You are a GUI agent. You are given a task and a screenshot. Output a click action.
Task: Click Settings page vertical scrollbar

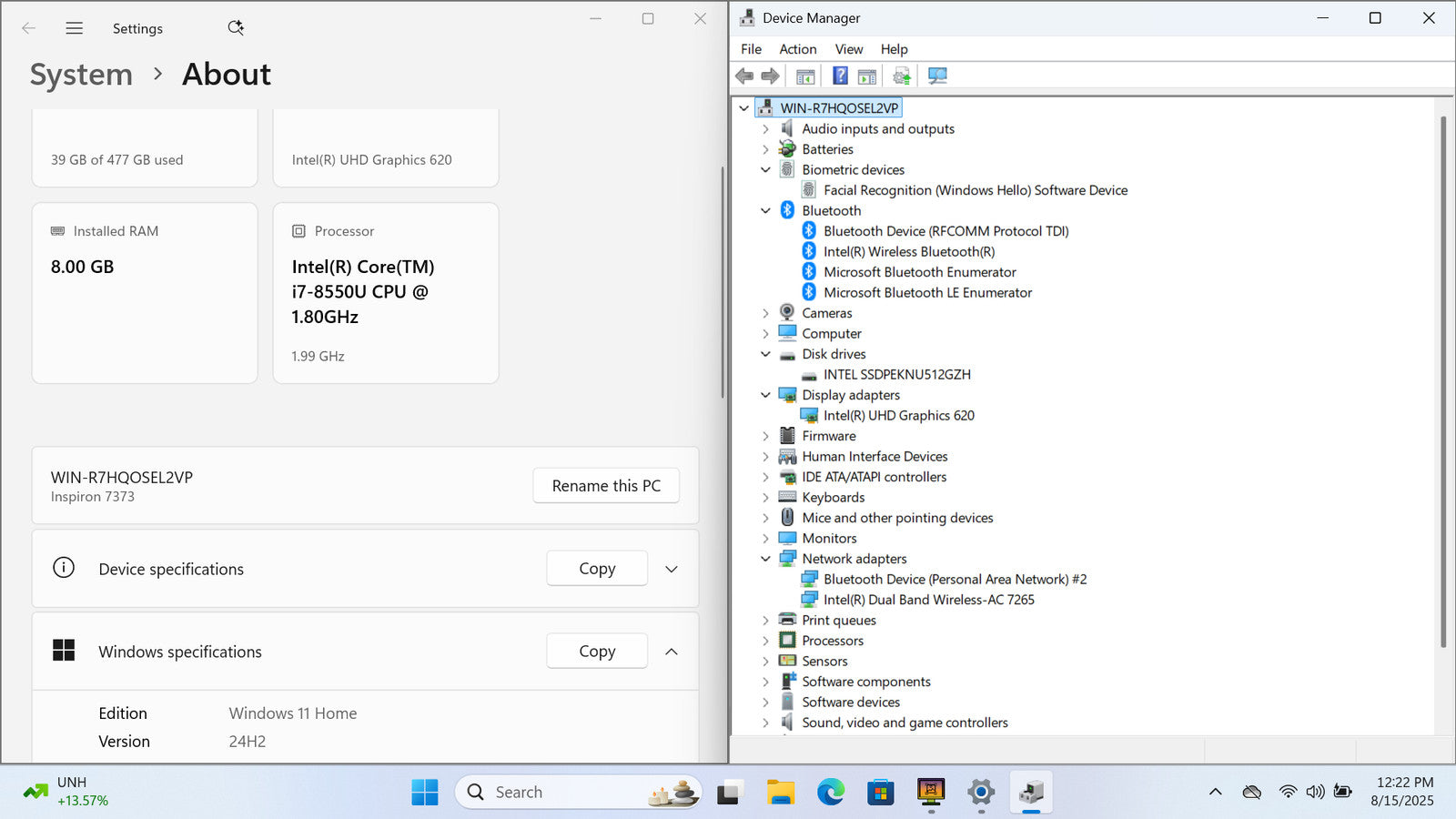click(x=723, y=282)
